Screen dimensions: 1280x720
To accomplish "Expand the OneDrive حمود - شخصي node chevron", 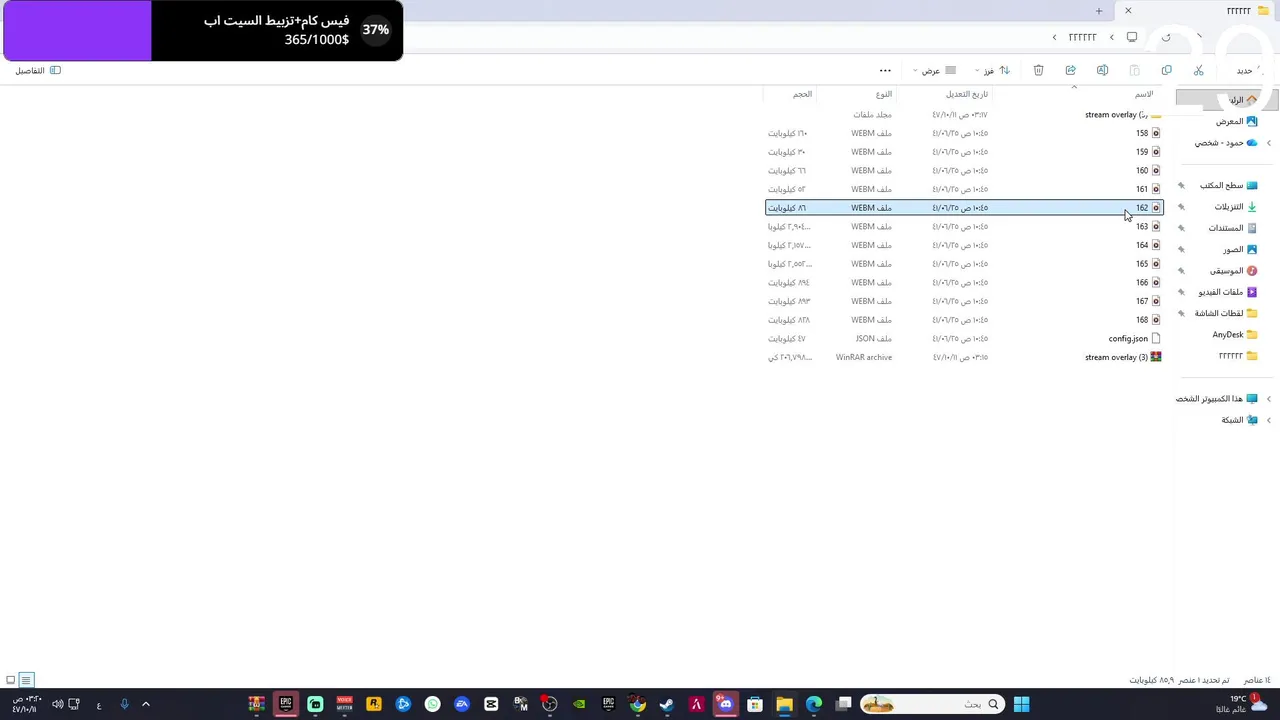I will tap(1269, 143).
